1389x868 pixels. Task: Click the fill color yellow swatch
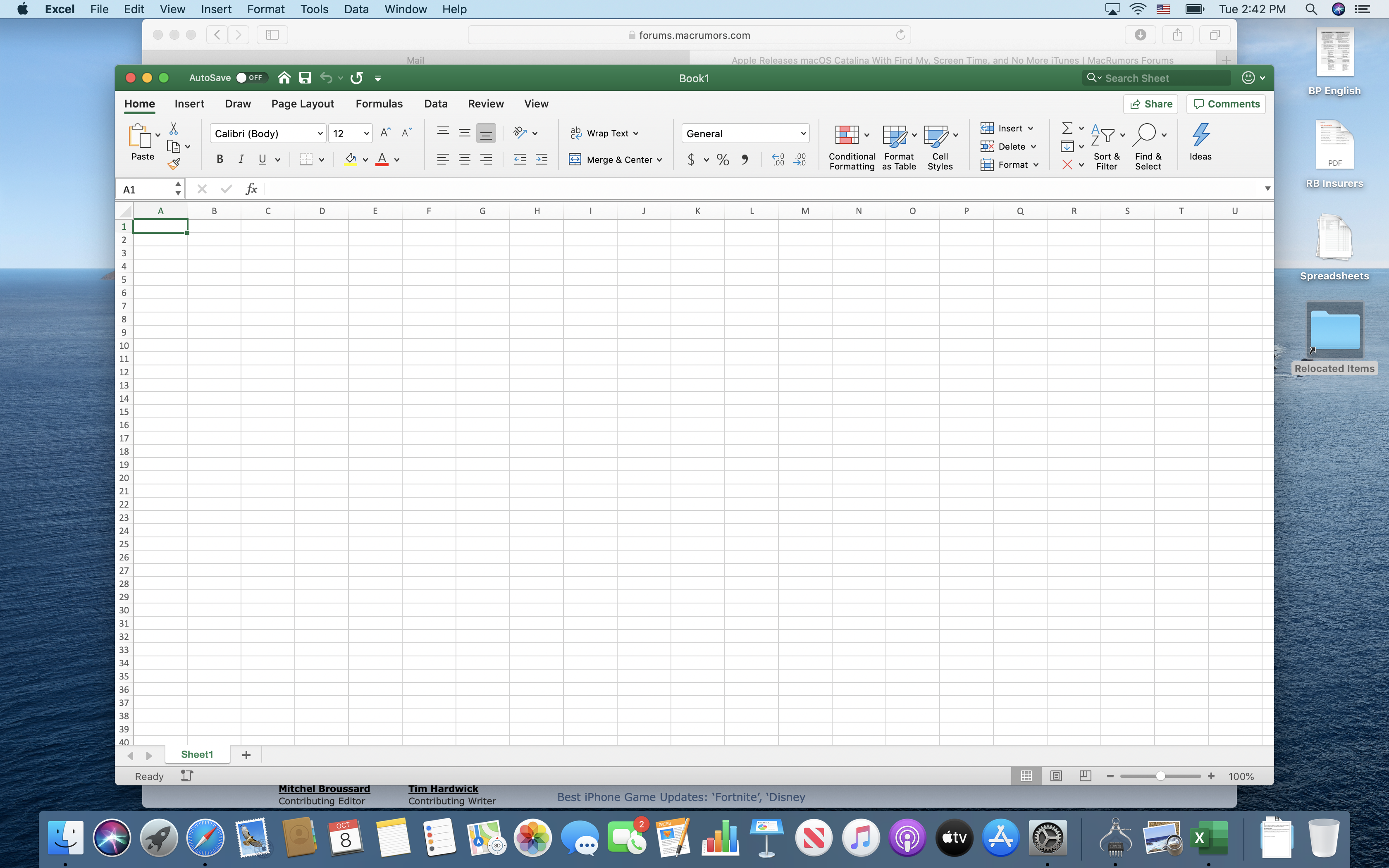(351, 160)
